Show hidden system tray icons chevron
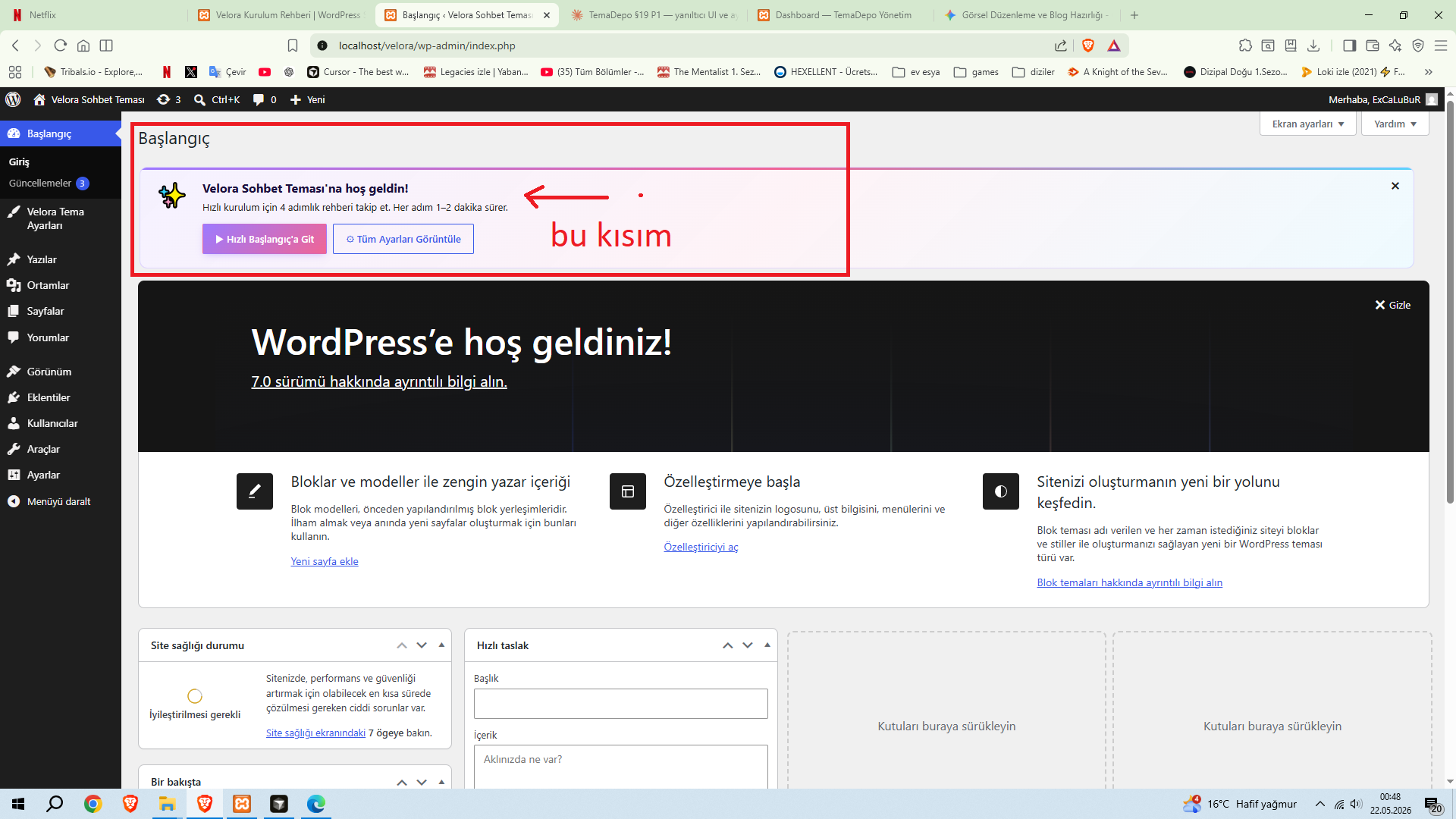Screen dimensions: 1456x819 1320,804
